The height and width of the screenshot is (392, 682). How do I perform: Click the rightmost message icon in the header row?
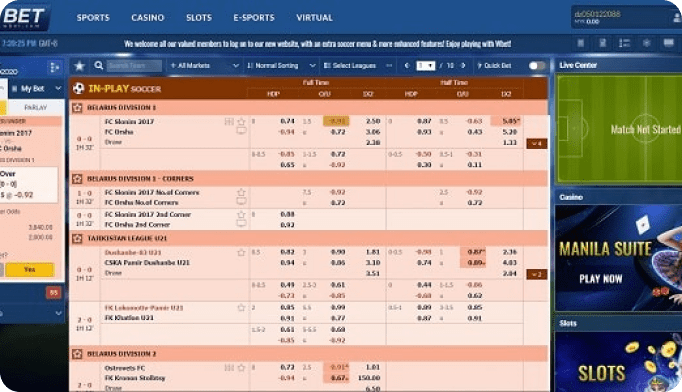click(x=669, y=43)
